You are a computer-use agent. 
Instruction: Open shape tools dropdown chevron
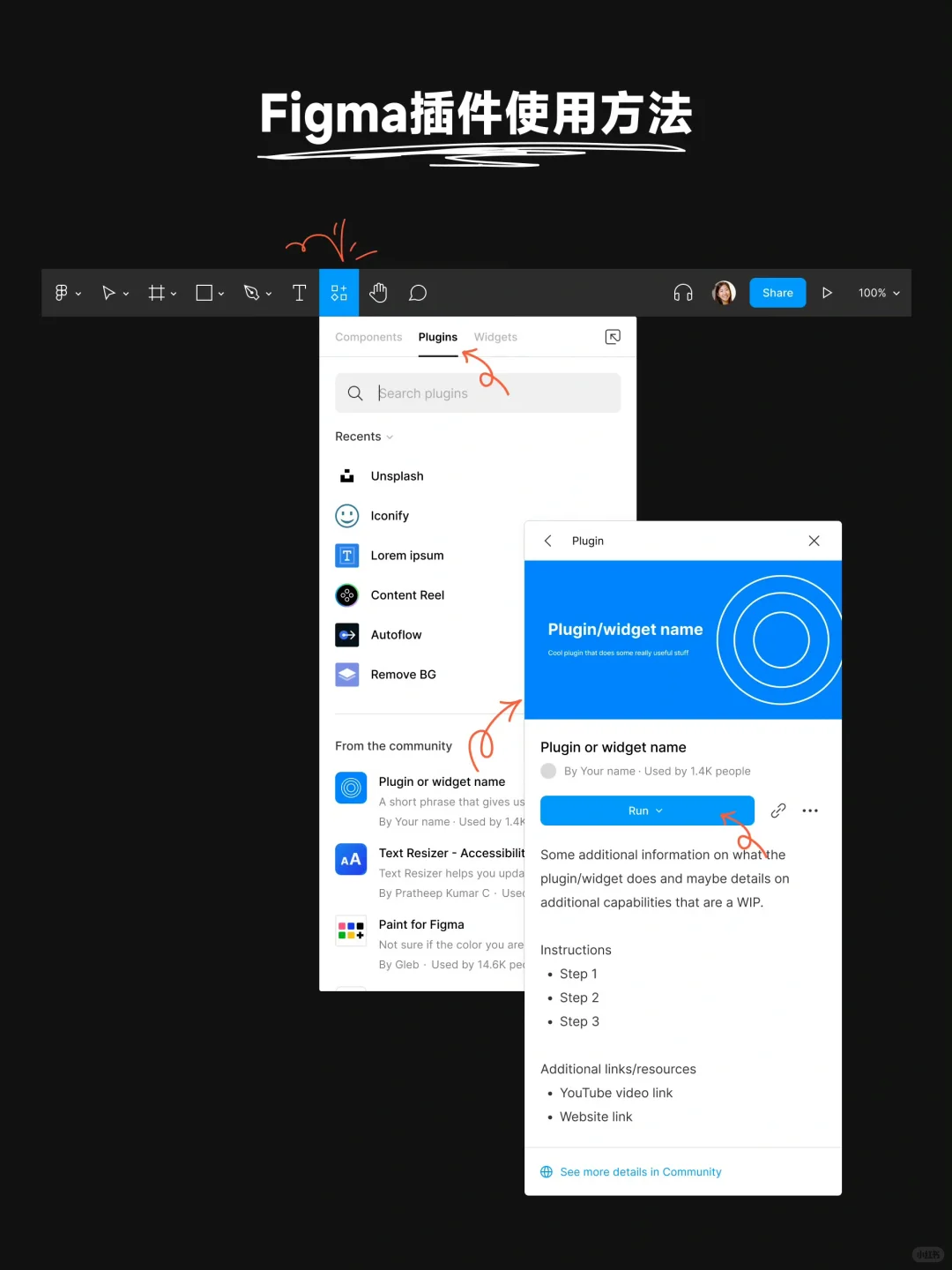pyautogui.click(x=221, y=294)
